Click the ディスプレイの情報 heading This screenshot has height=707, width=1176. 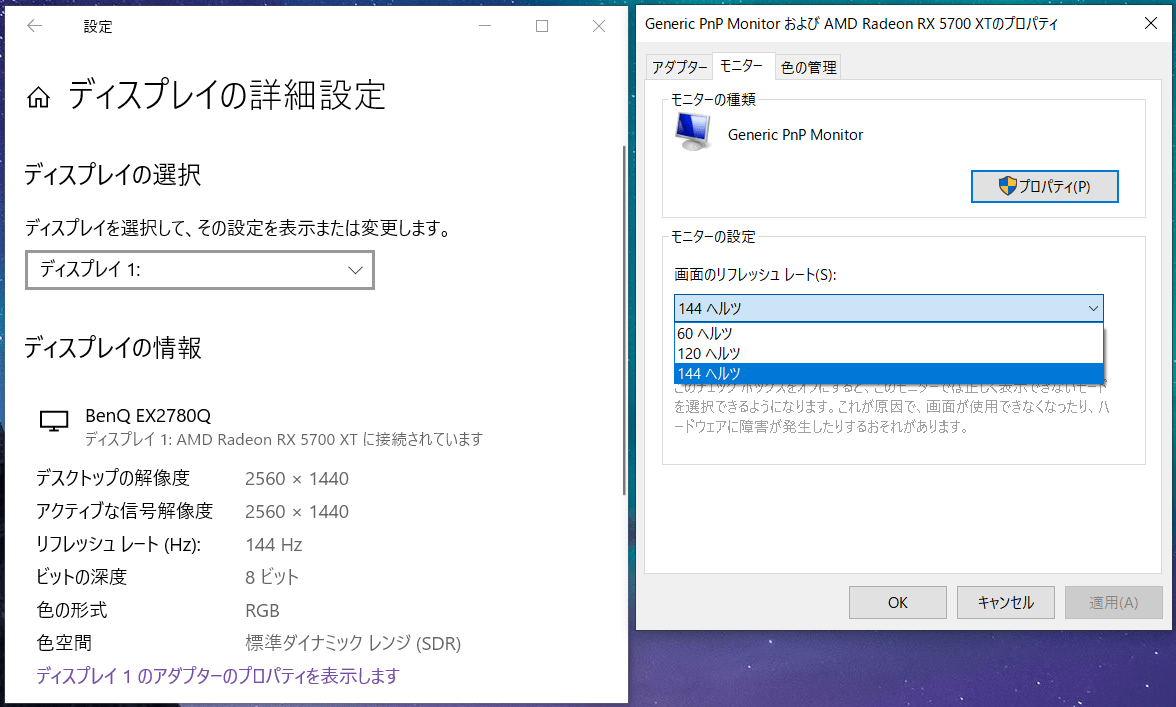(x=112, y=348)
